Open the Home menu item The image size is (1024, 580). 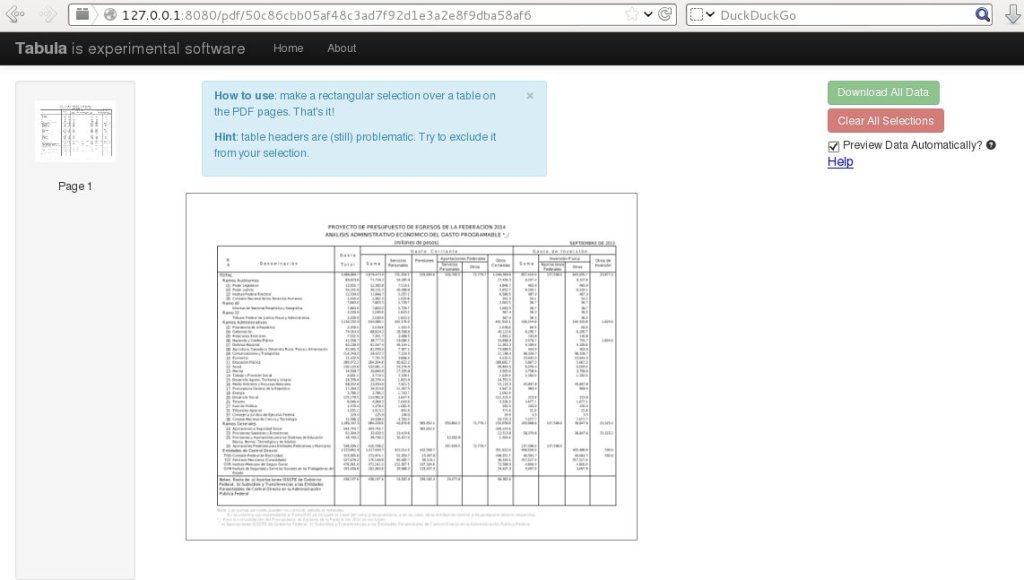(x=288, y=48)
